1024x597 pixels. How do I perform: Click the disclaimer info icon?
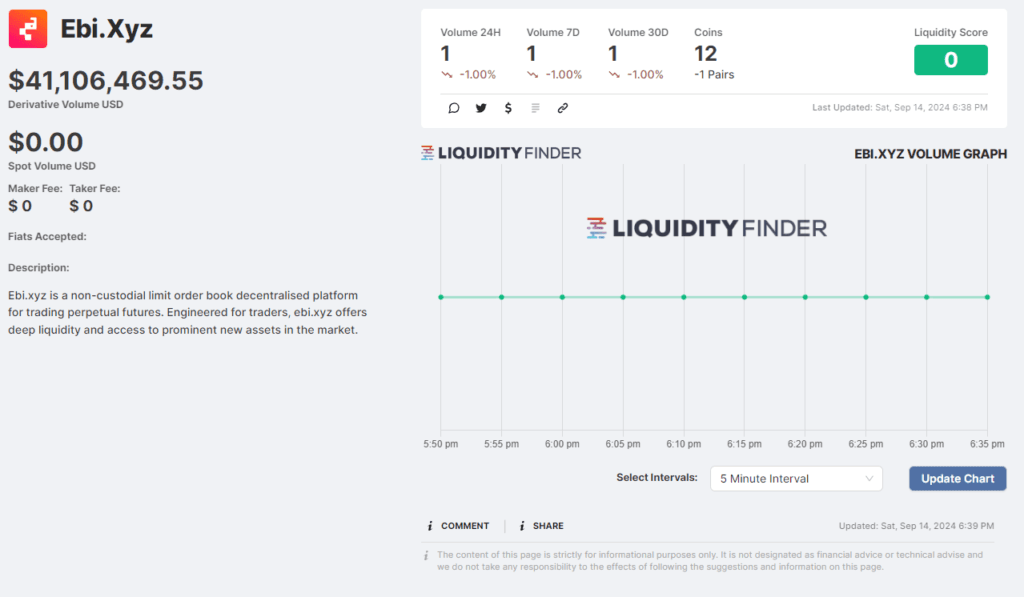pos(426,555)
